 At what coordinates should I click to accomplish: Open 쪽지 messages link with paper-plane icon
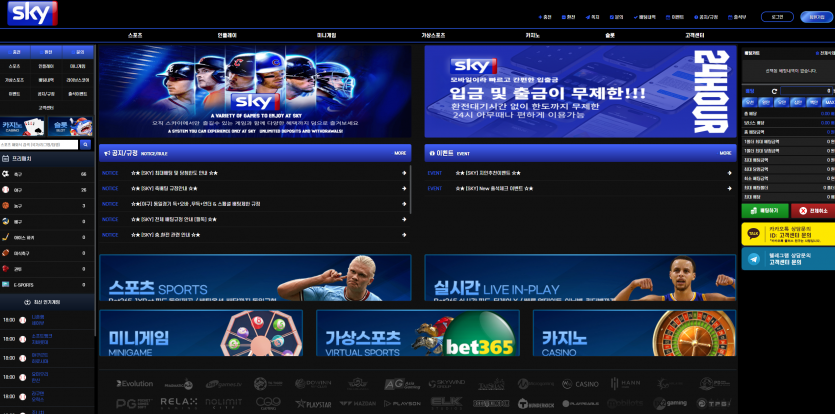pyautogui.click(x=593, y=17)
